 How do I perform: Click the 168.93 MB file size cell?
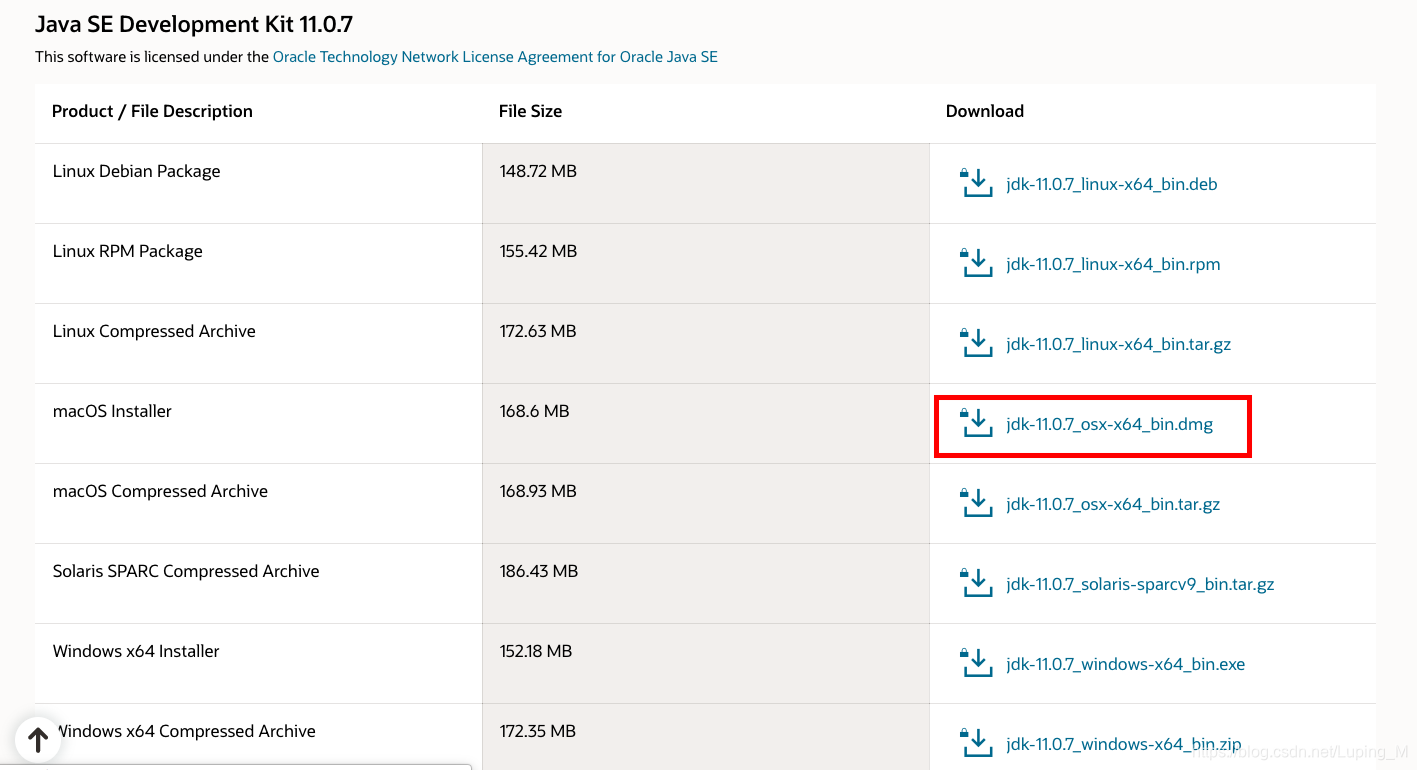pos(706,503)
